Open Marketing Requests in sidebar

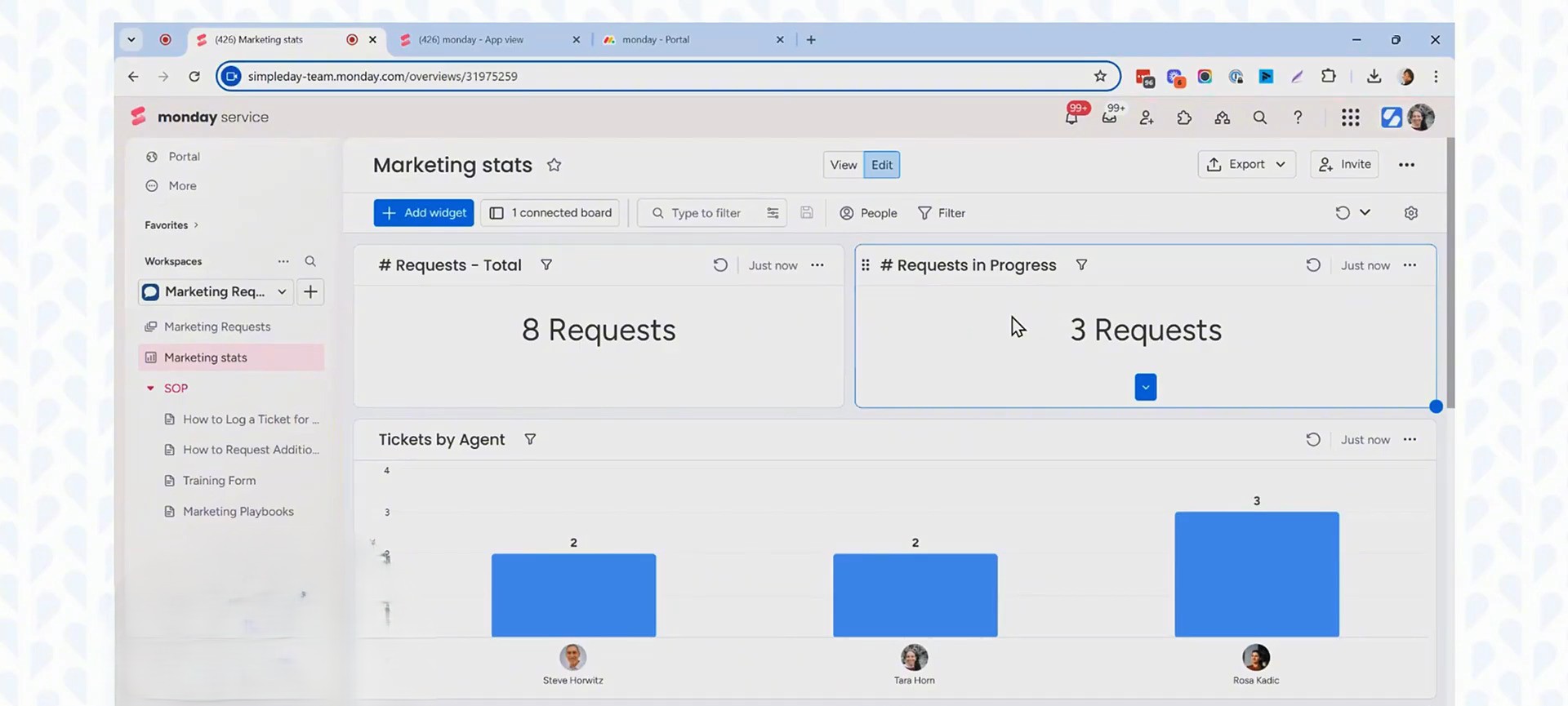coord(216,326)
